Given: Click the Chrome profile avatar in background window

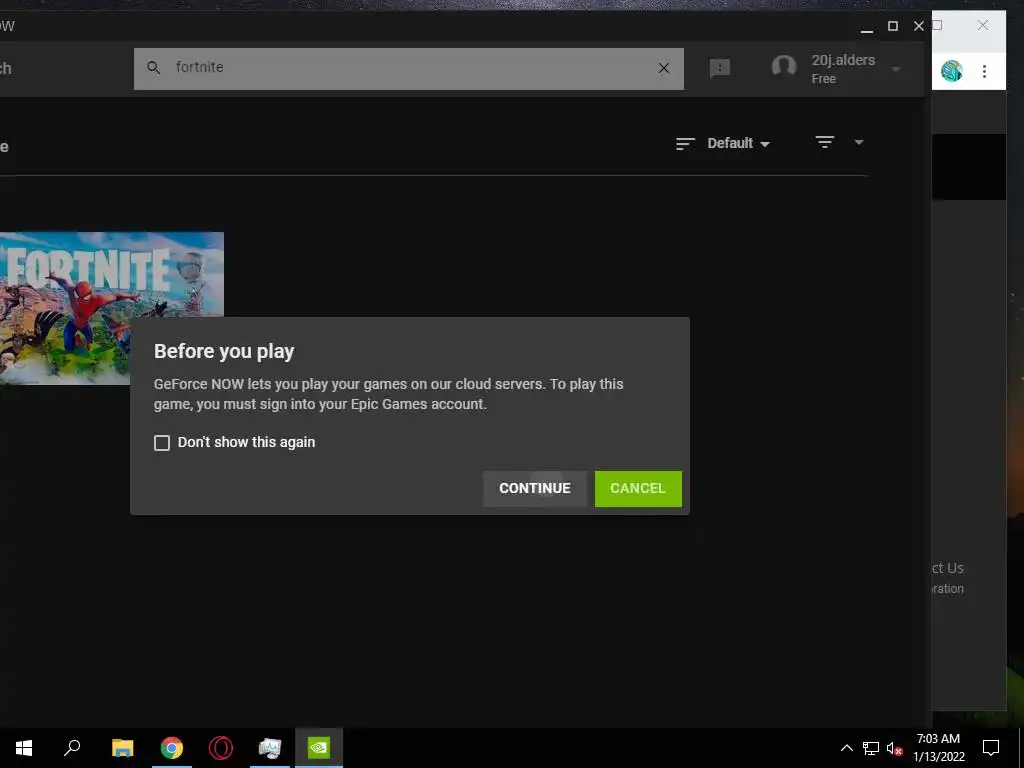Looking at the screenshot, I should point(952,71).
